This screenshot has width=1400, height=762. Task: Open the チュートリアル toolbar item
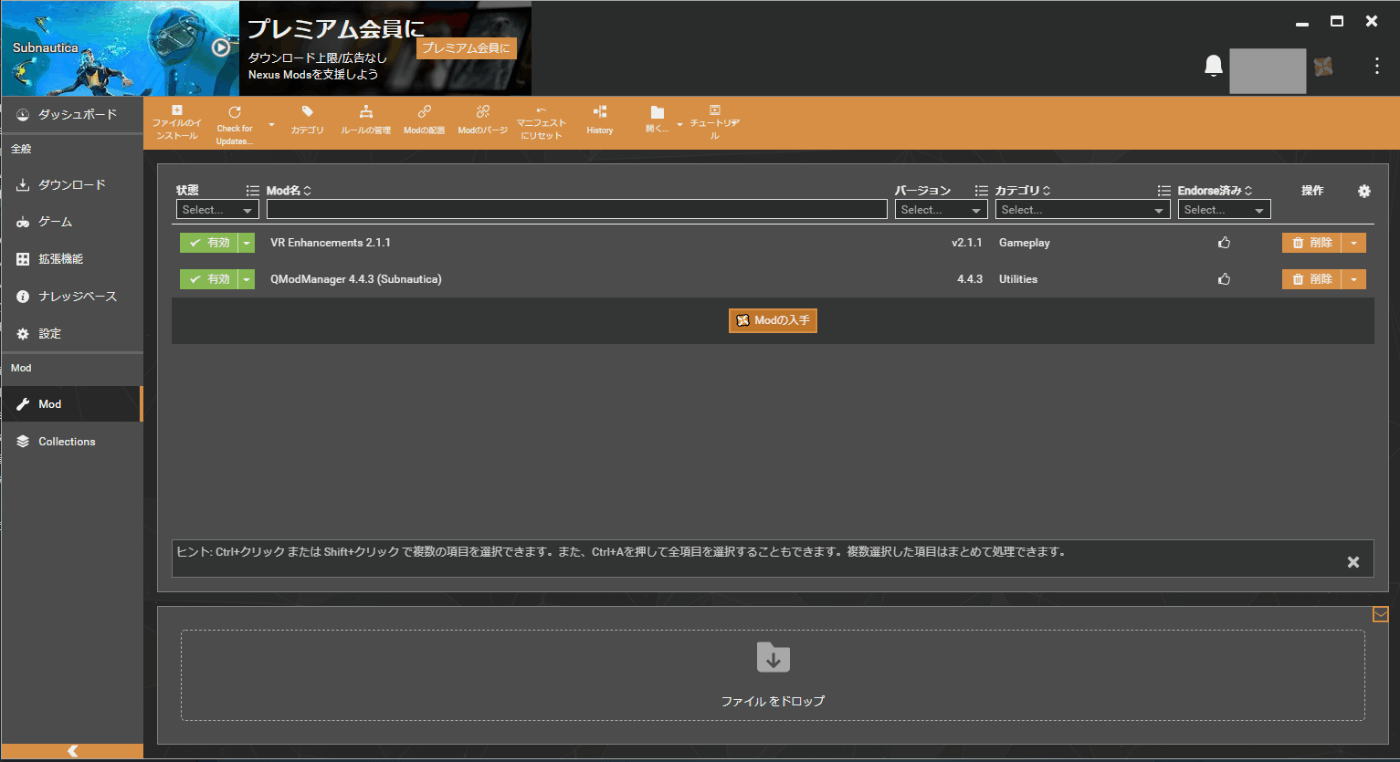(x=714, y=123)
